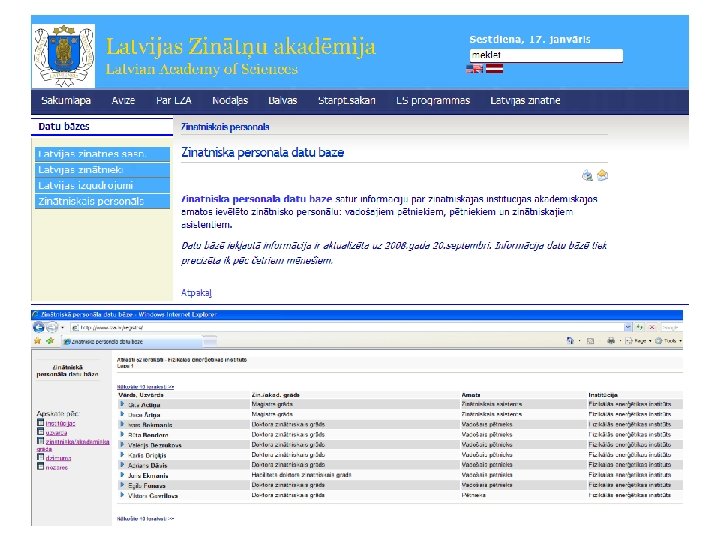Click the Academy coat of arms logo
Viewport: 720px width, 540px height.
click(63, 56)
